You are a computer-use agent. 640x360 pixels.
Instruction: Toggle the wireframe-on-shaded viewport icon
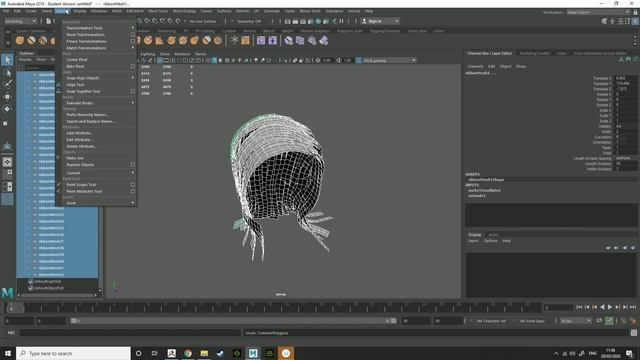214,60
